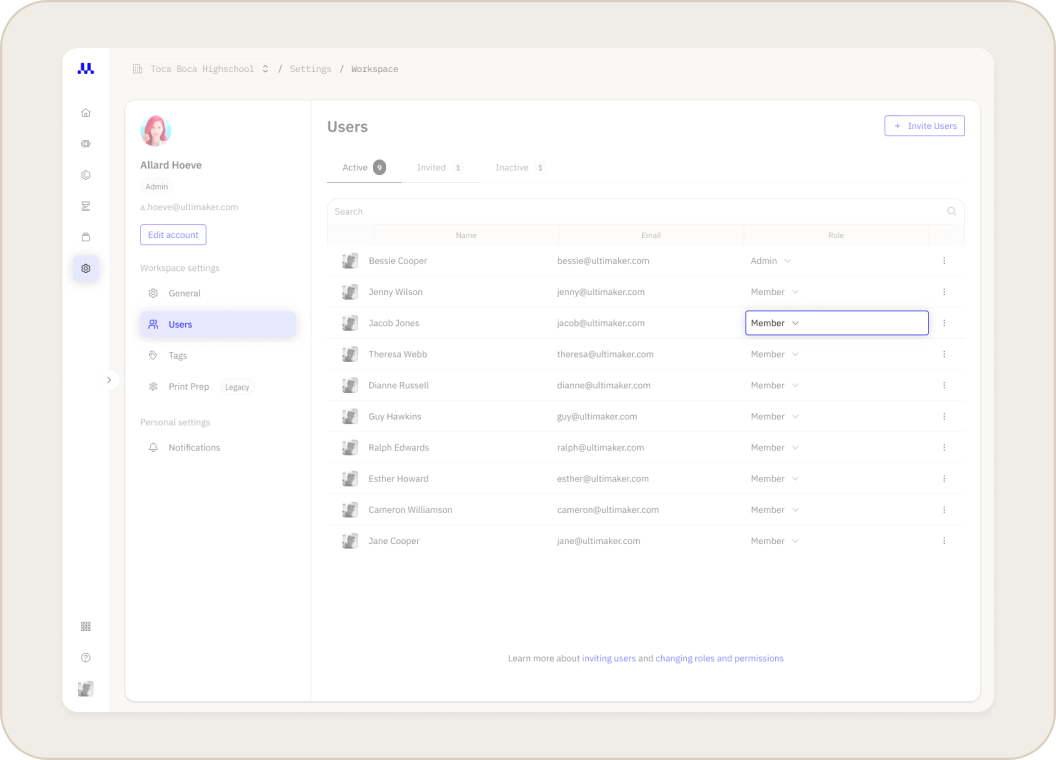The width and height of the screenshot is (1056, 760).
Task: Open the third sidebar icon below printers
Action: pyautogui.click(x=86, y=175)
